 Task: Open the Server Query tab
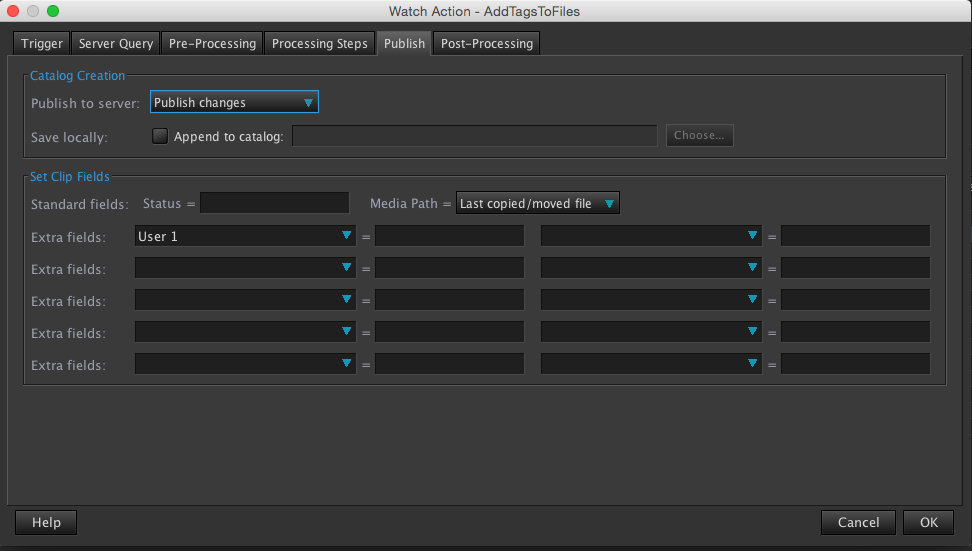116,44
